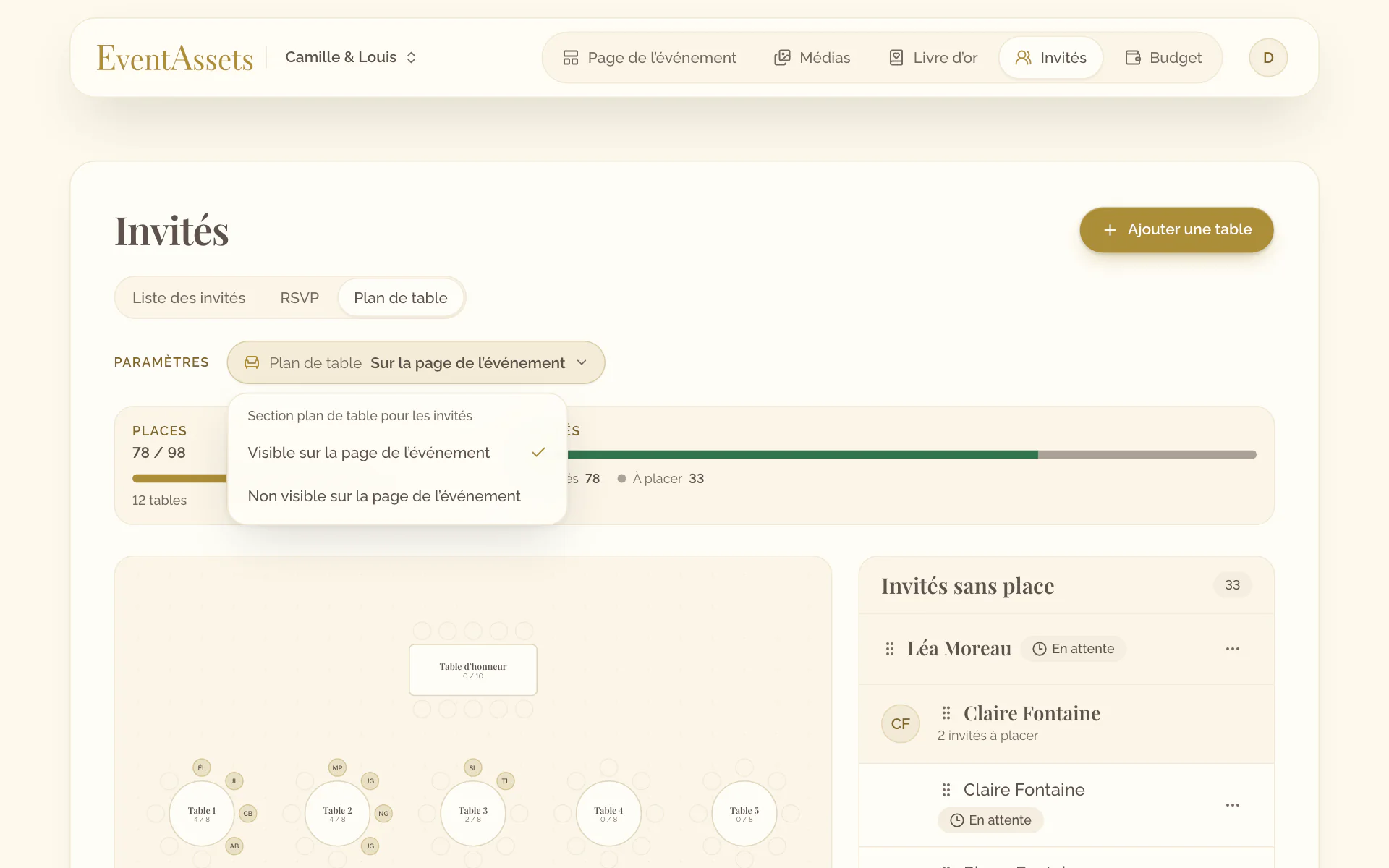Click the drag handle of Claire Fontaine group
The height and width of the screenshot is (868, 1389).
point(946,713)
